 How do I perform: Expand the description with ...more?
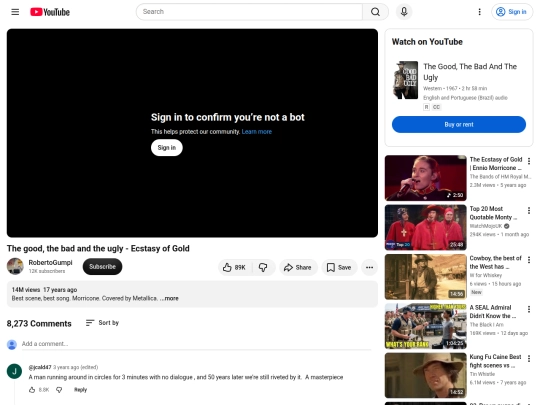click(169, 298)
